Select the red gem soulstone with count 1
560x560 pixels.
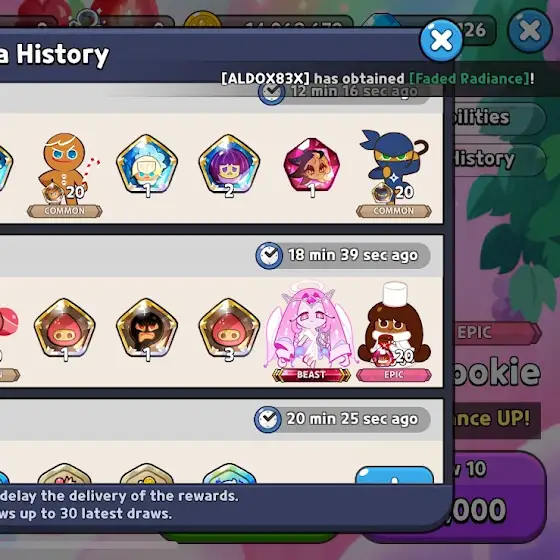(x=312, y=167)
